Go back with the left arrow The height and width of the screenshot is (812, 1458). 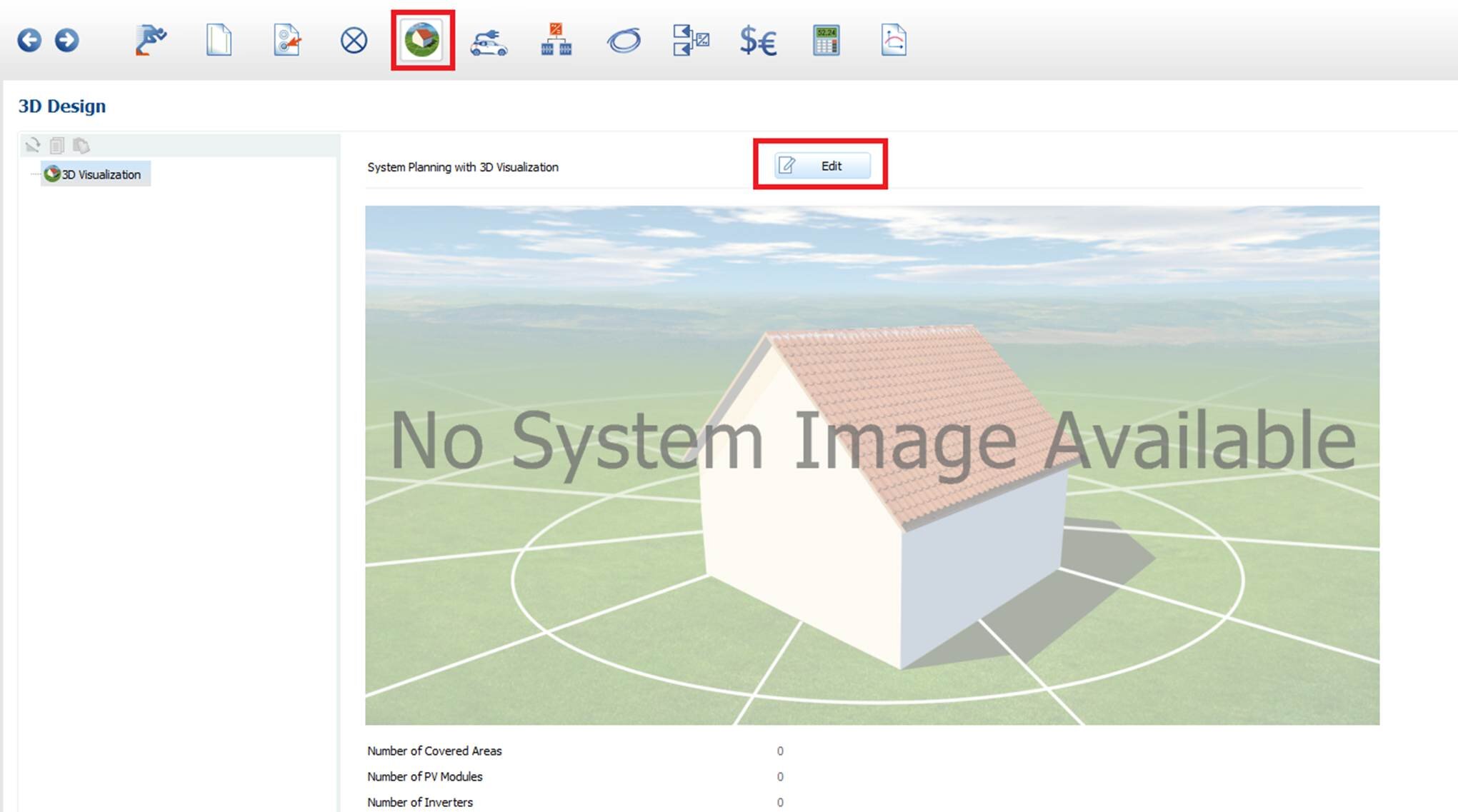point(29,40)
